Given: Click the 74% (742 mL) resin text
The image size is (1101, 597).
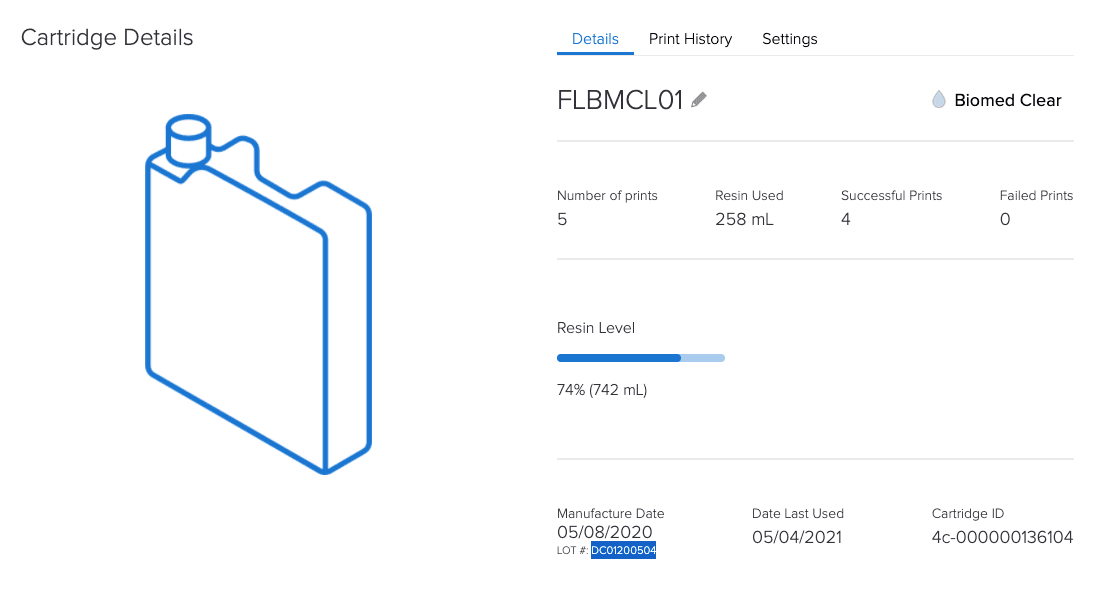Looking at the screenshot, I should click(x=602, y=389).
